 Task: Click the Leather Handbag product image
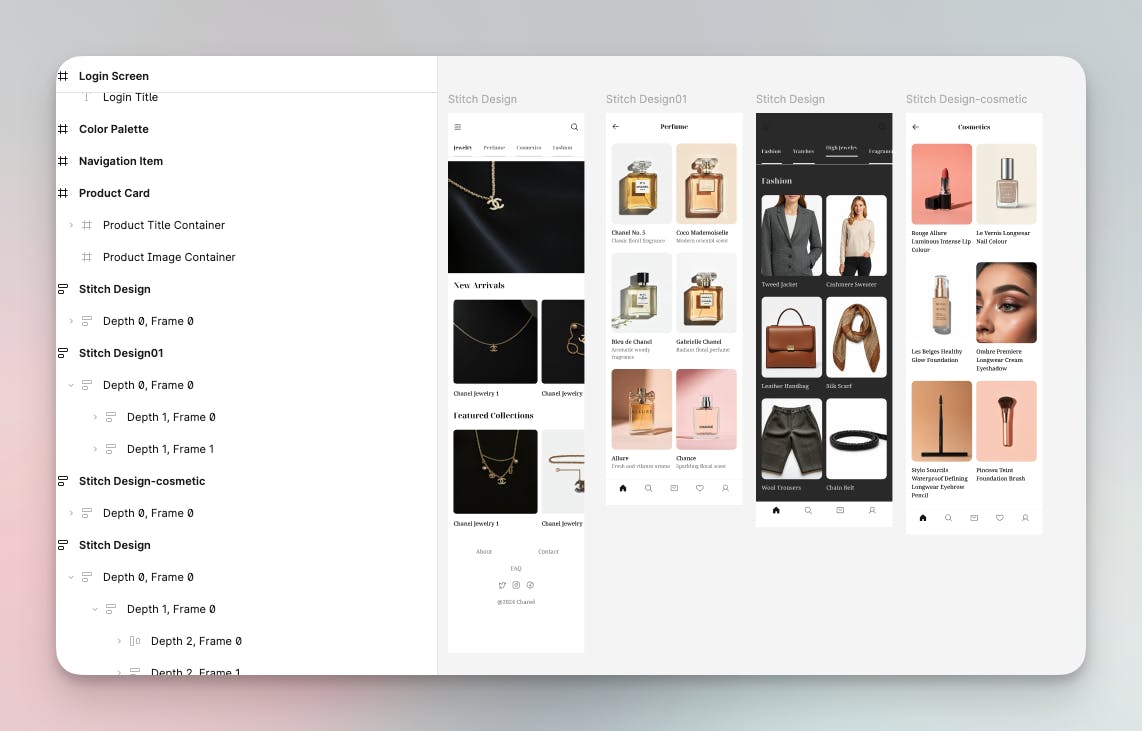click(792, 337)
